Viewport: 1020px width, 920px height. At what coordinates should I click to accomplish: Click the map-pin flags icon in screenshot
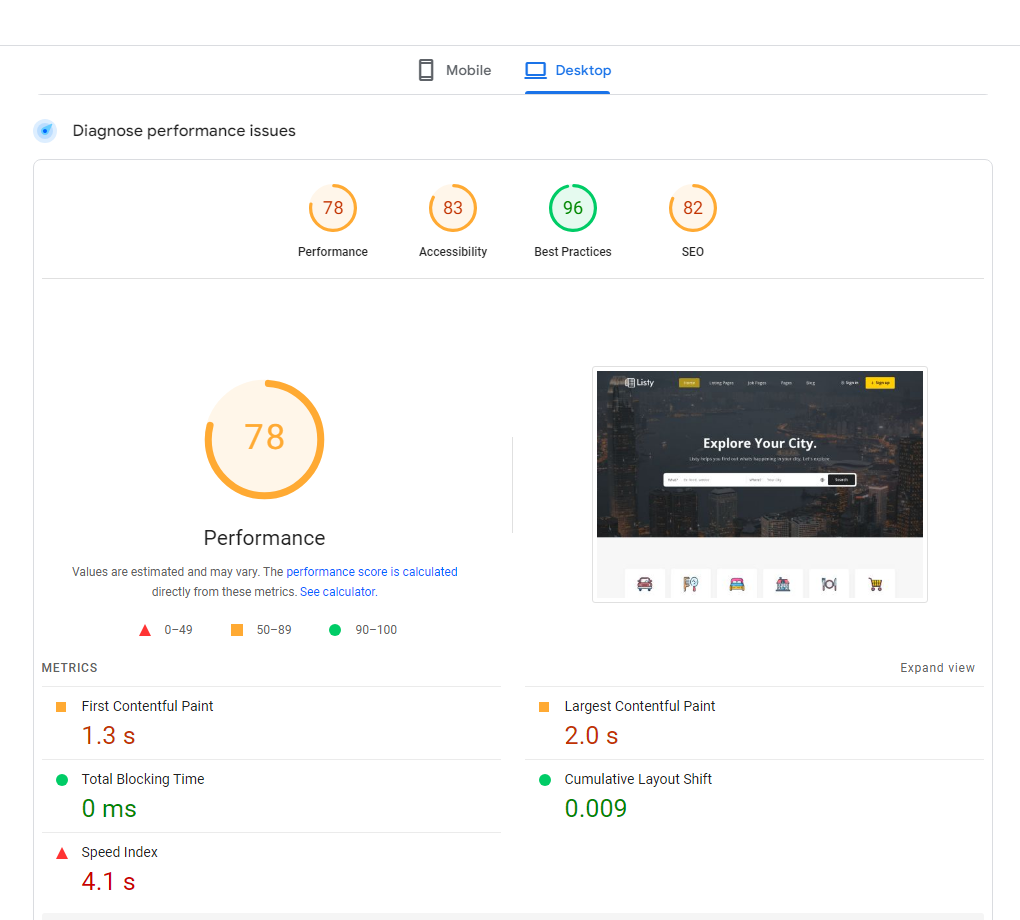coord(690,584)
